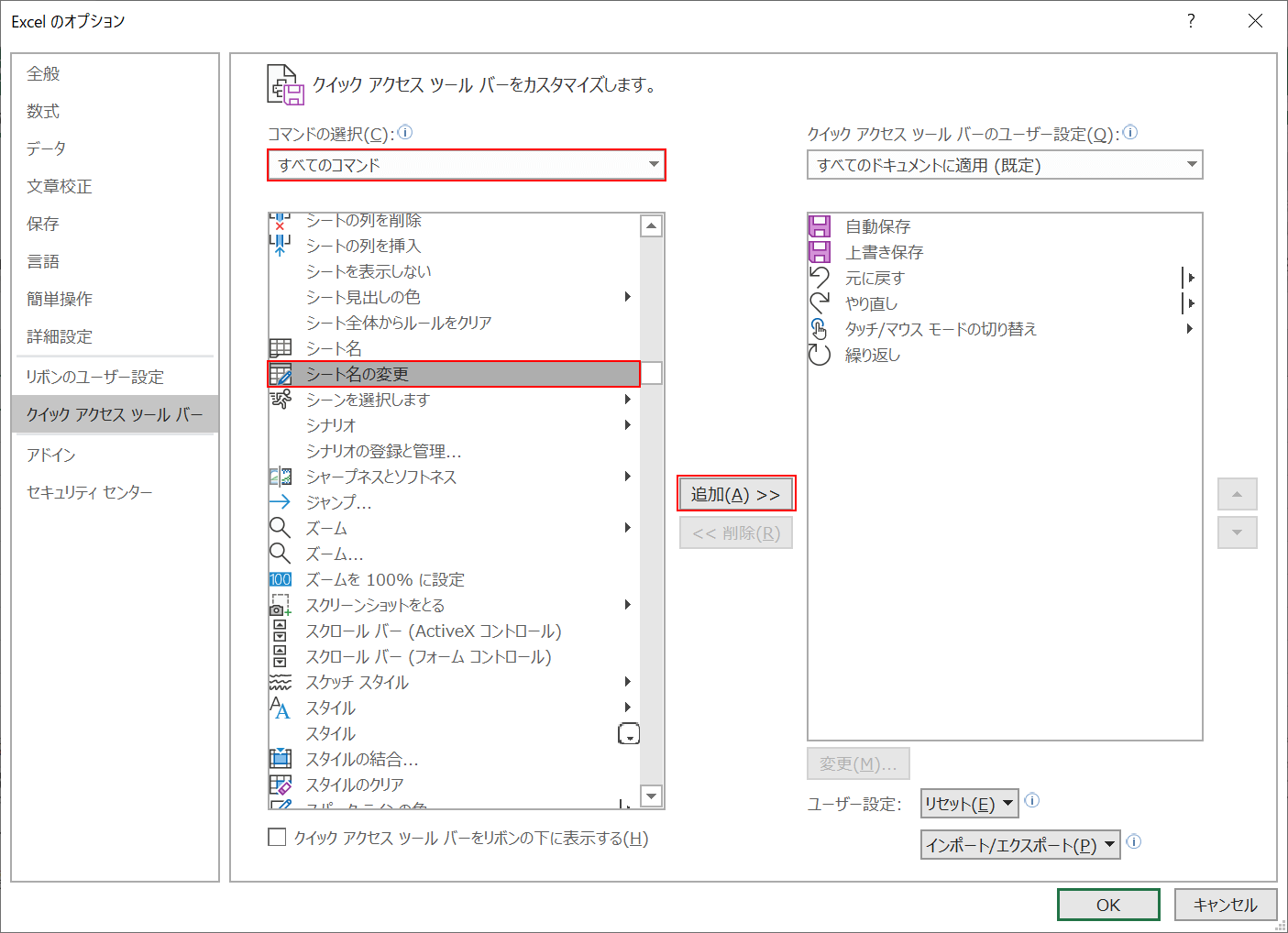Click the move down arrow button
Image resolution: width=1288 pixels, height=933 pixels.
[x=1238, y=532]
